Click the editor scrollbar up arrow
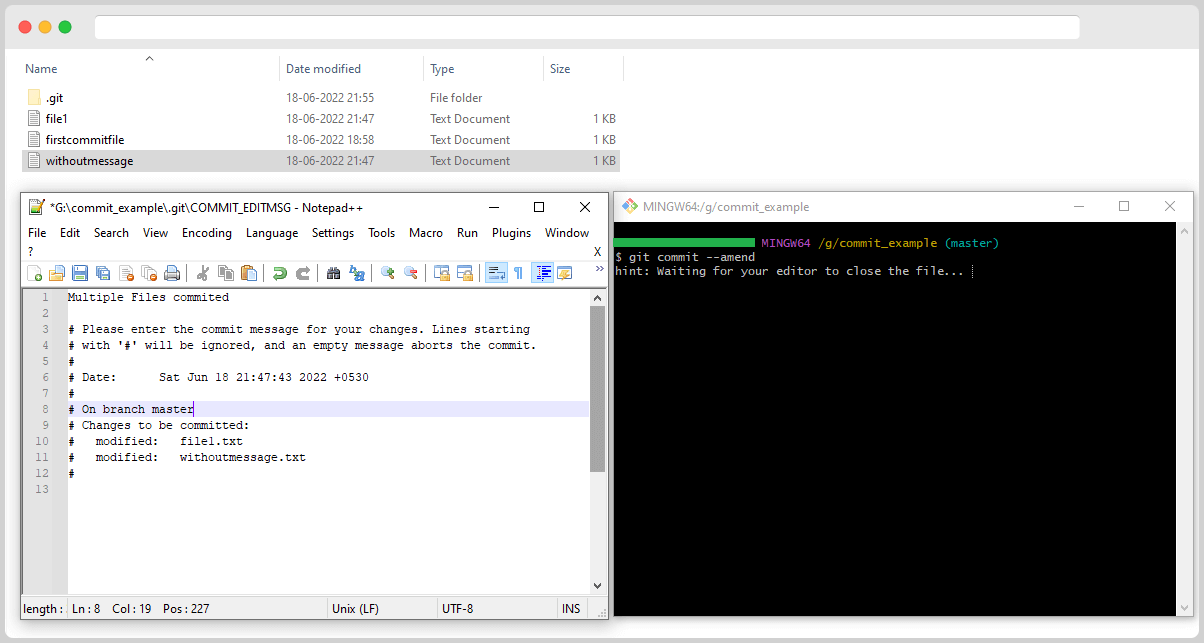The width and height of the screenshot is (1204, 643). pyautogui.click(x=598, y=297)
